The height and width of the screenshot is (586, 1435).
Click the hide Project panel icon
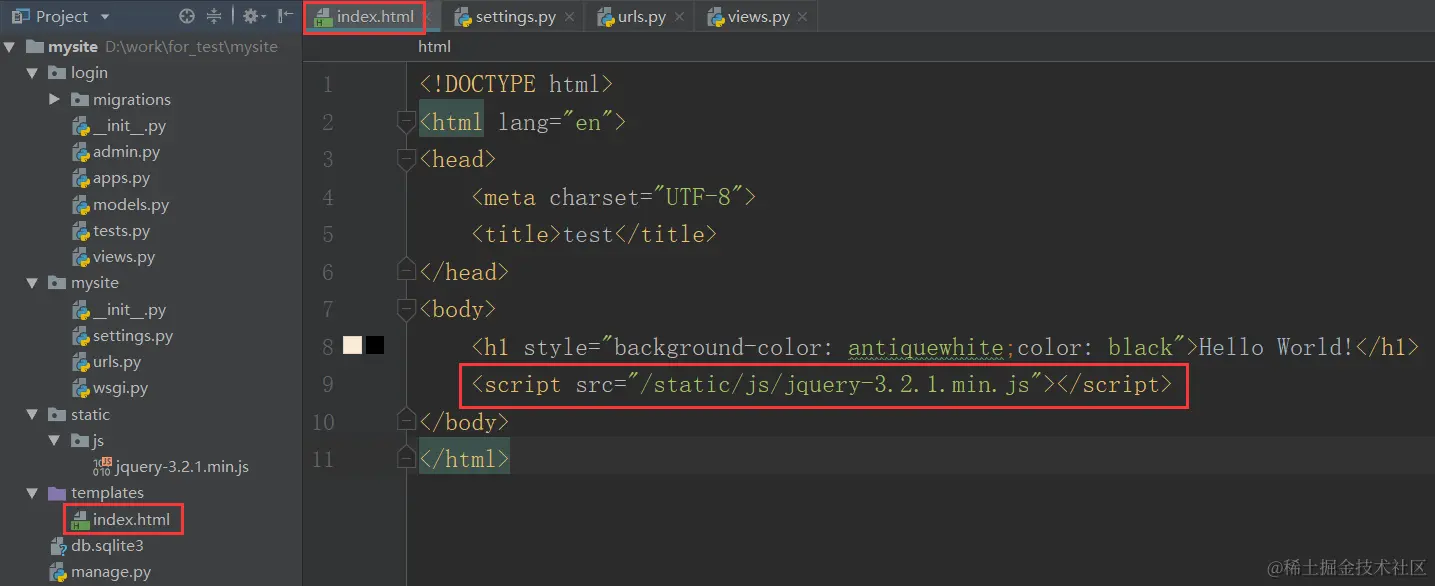285,16
